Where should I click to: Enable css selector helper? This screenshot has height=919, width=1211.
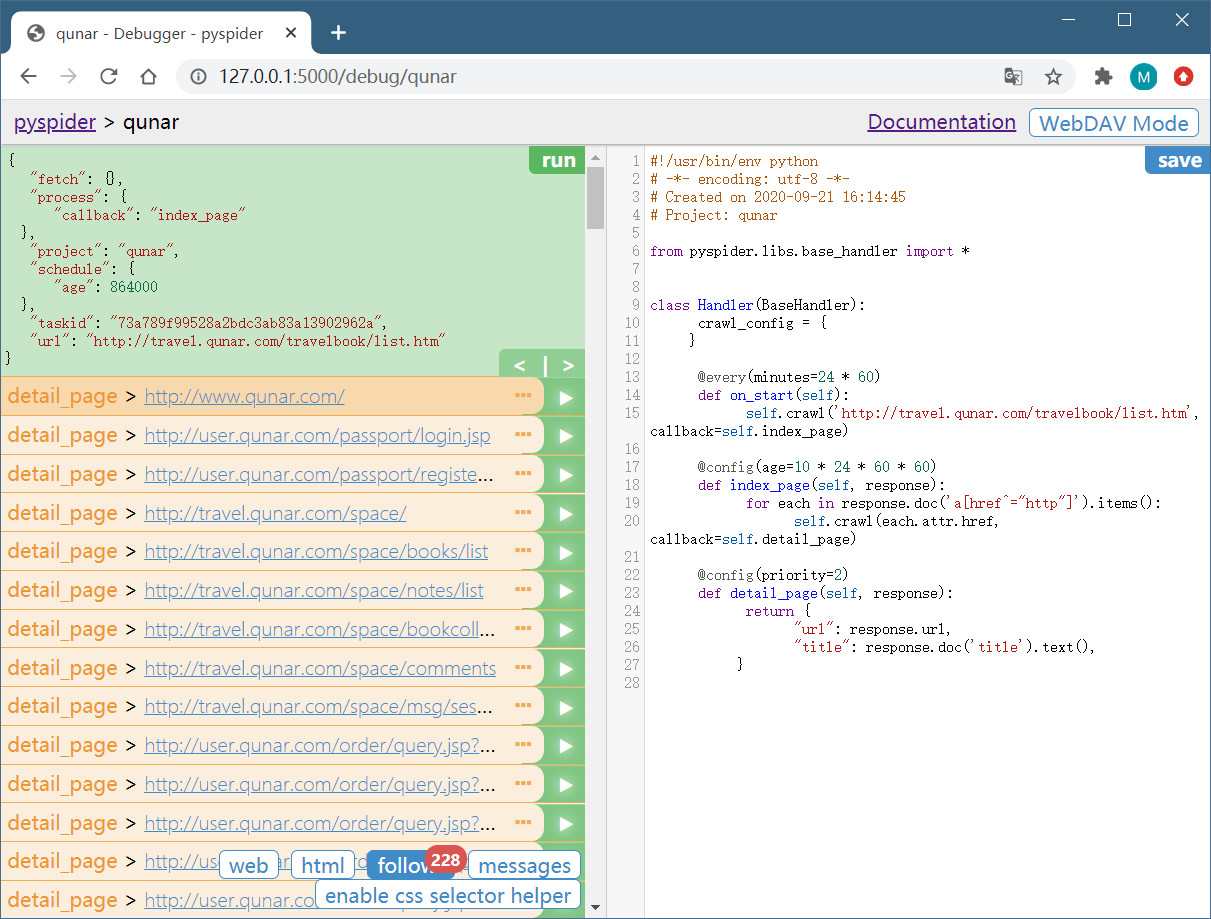click(x=448, y=895)
